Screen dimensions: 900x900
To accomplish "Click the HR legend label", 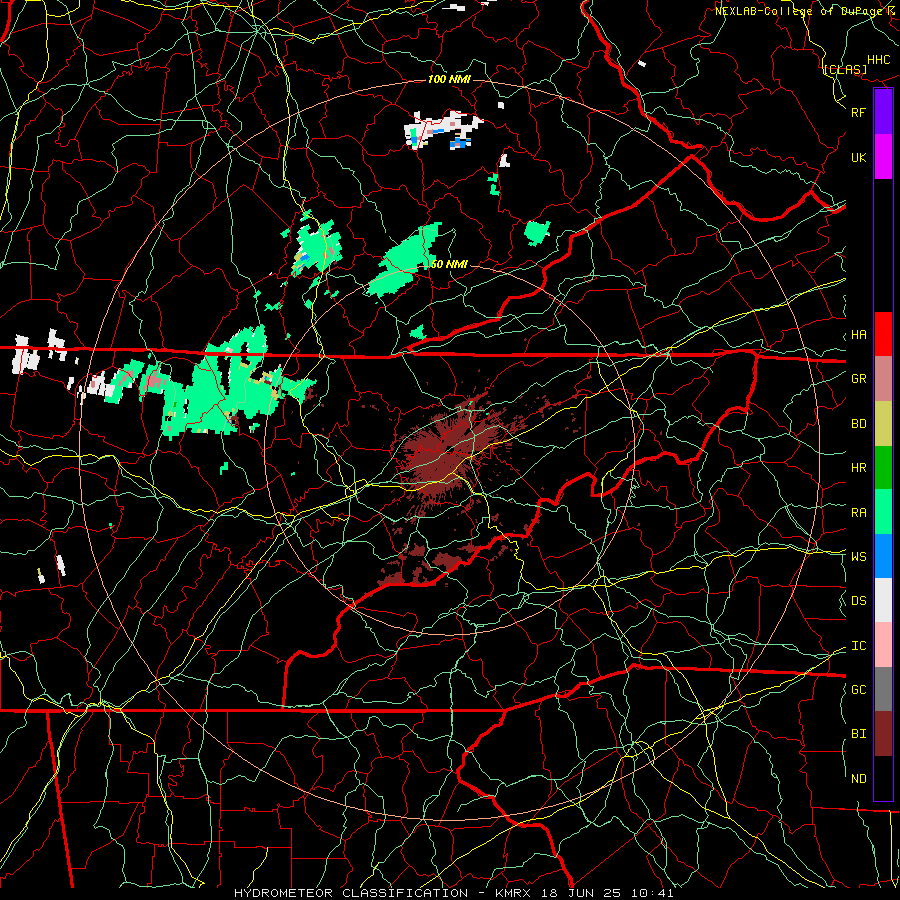I will click(859, 468).
